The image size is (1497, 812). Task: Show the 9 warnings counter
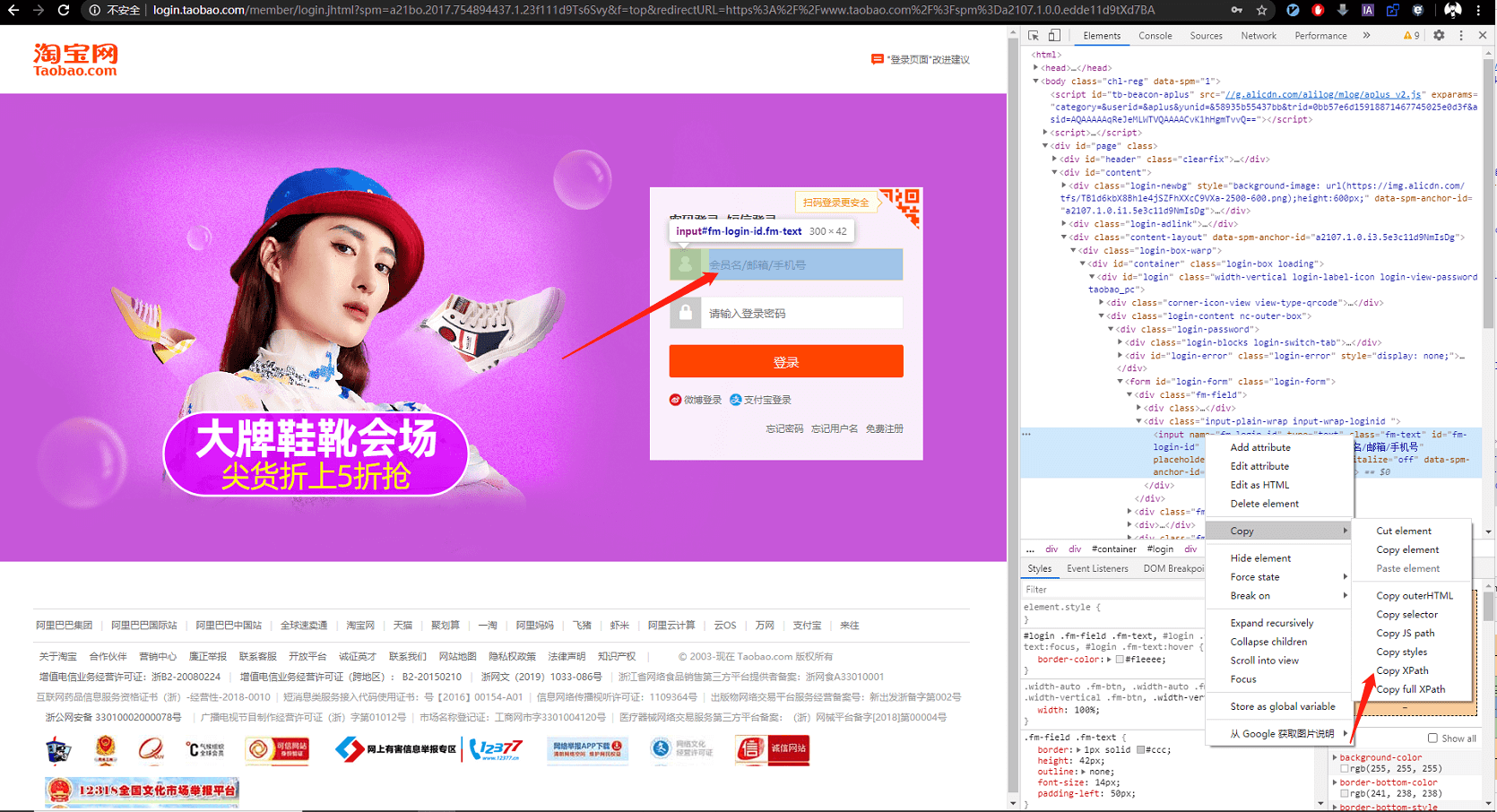(x=1412, y=36)
